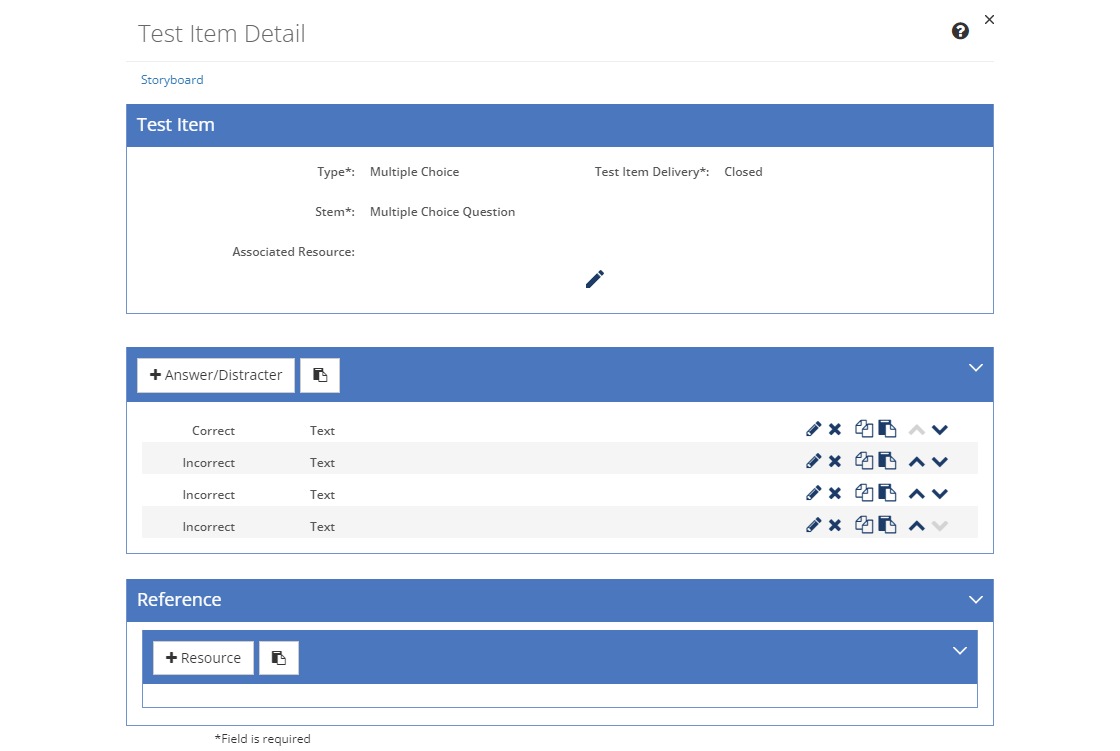Collapse the Resource sub-panel
The image size is (1120, 751).
[960, 650]
